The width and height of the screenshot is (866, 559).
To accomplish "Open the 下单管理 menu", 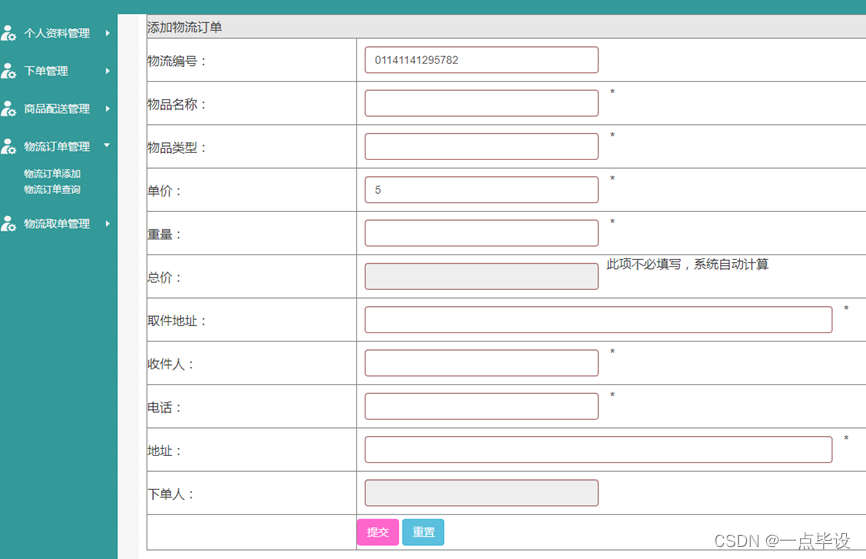I will point(46,71).
